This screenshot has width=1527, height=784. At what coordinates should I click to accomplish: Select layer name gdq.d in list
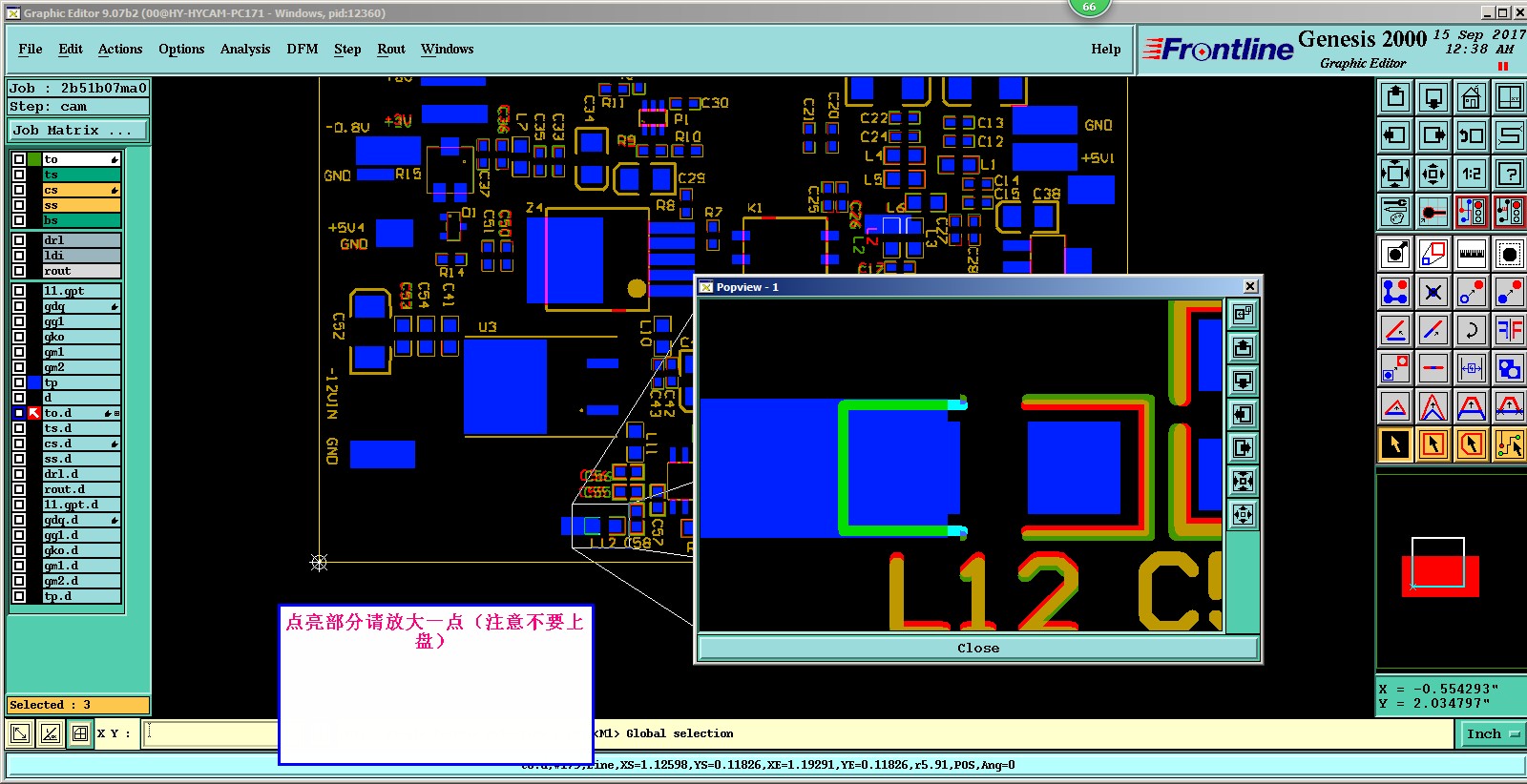82,520
